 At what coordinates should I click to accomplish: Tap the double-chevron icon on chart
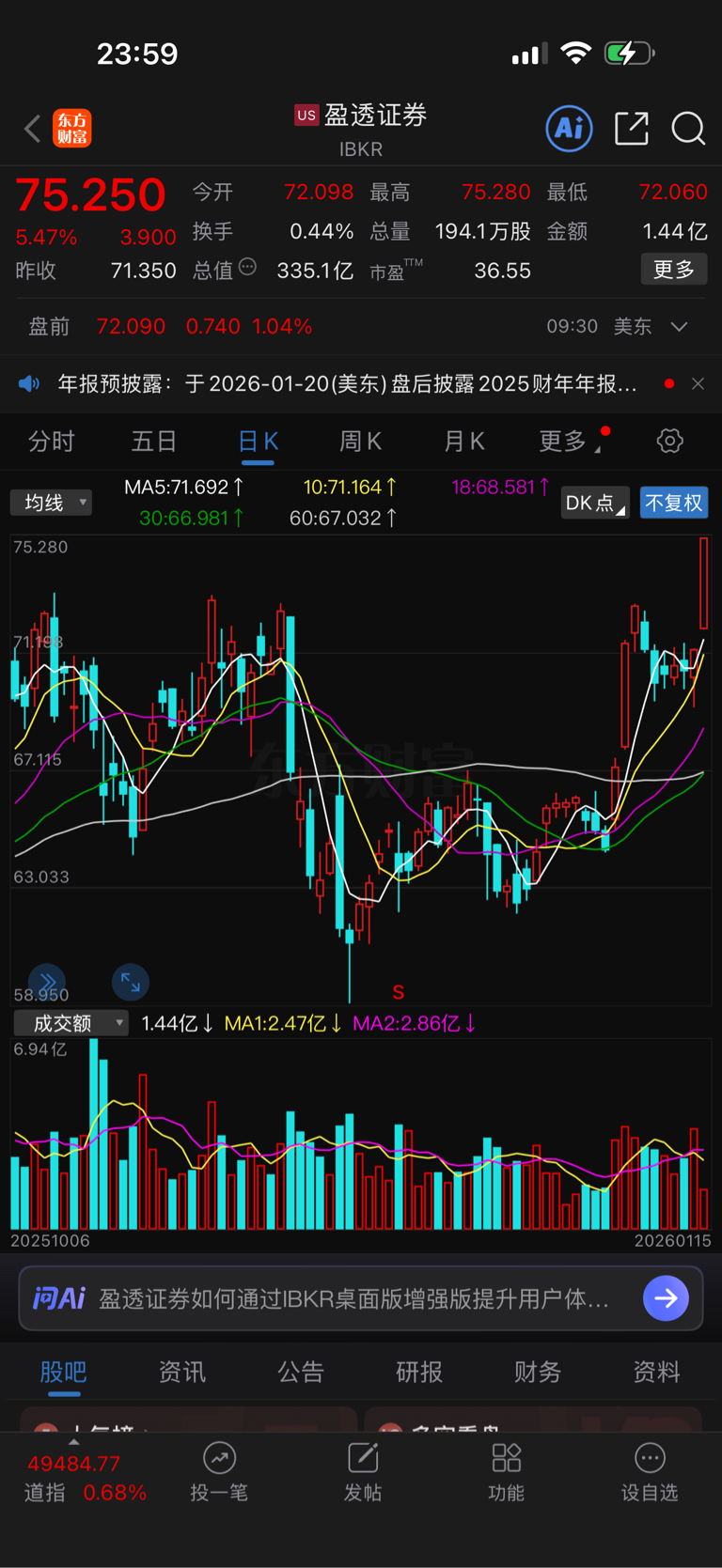pos(47,982)
